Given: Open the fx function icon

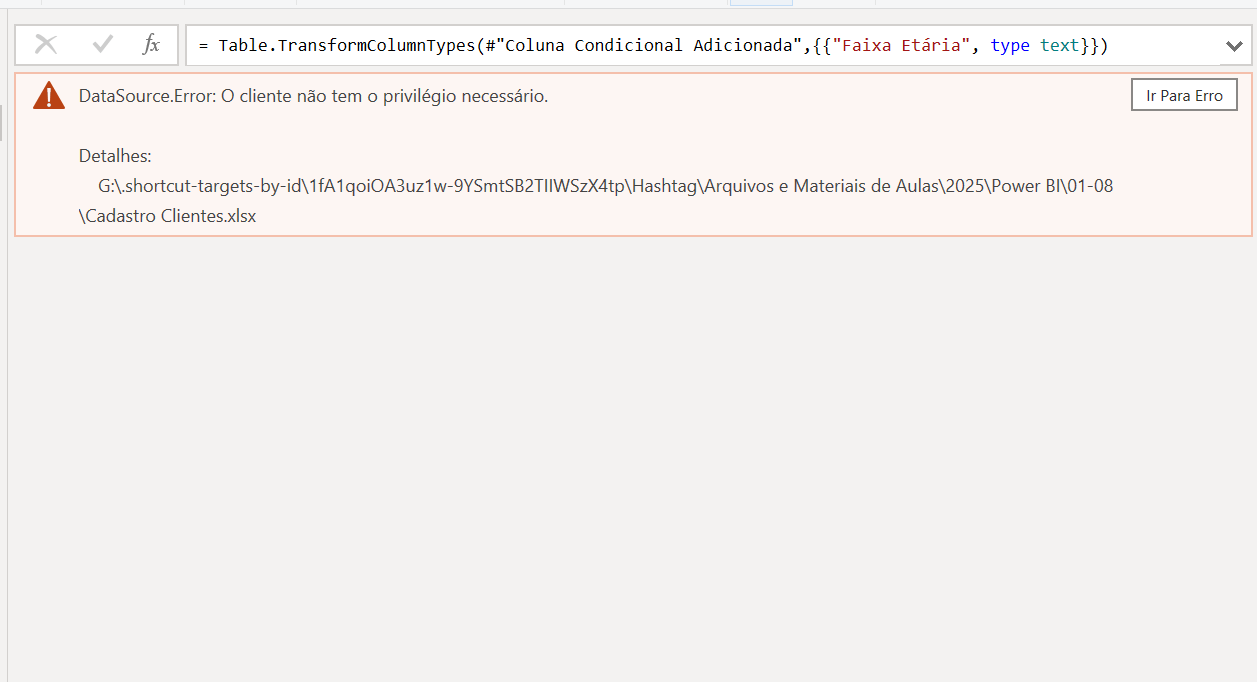Looking at the screenshot, I should 151,45.
